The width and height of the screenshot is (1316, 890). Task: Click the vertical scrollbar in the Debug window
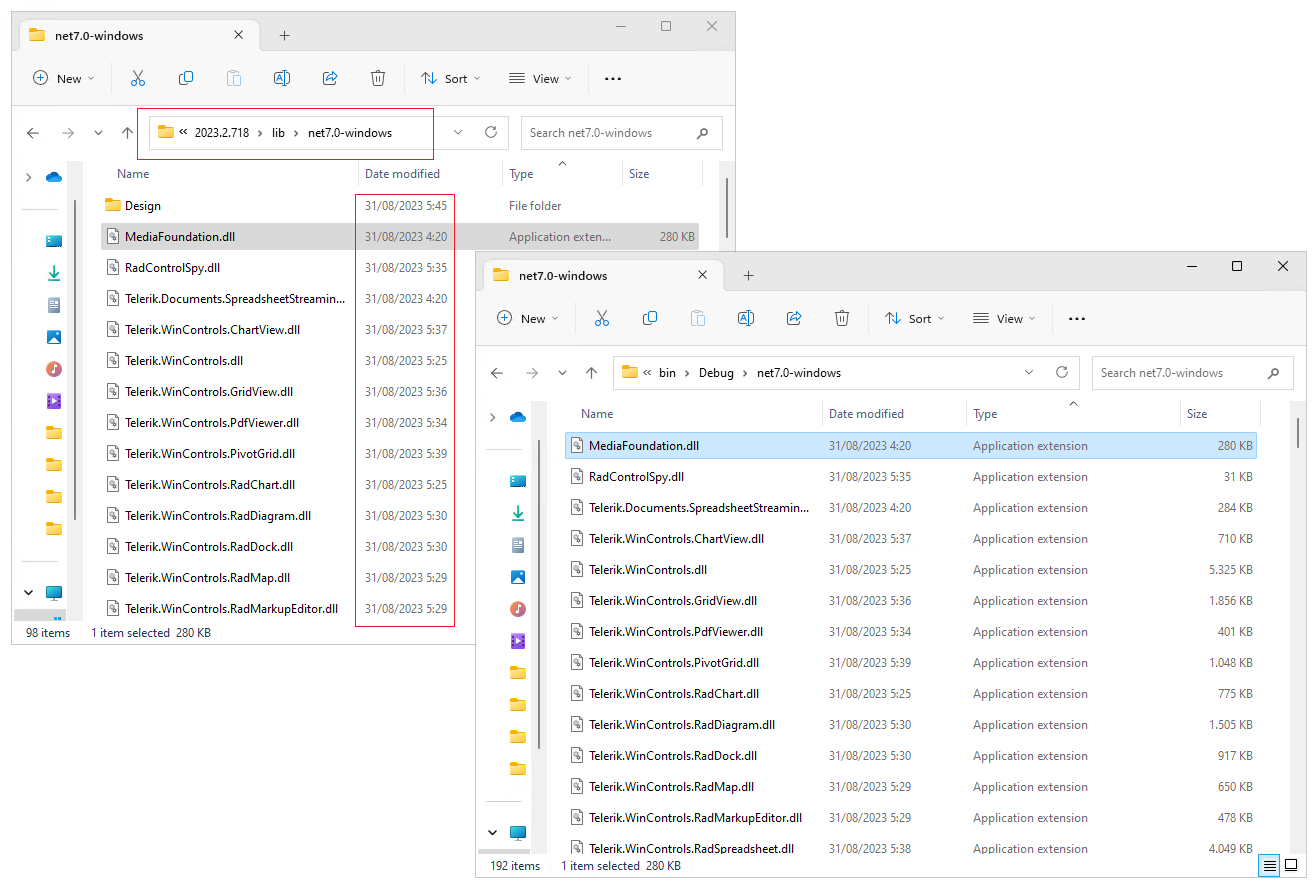[x=1299, y=432]
